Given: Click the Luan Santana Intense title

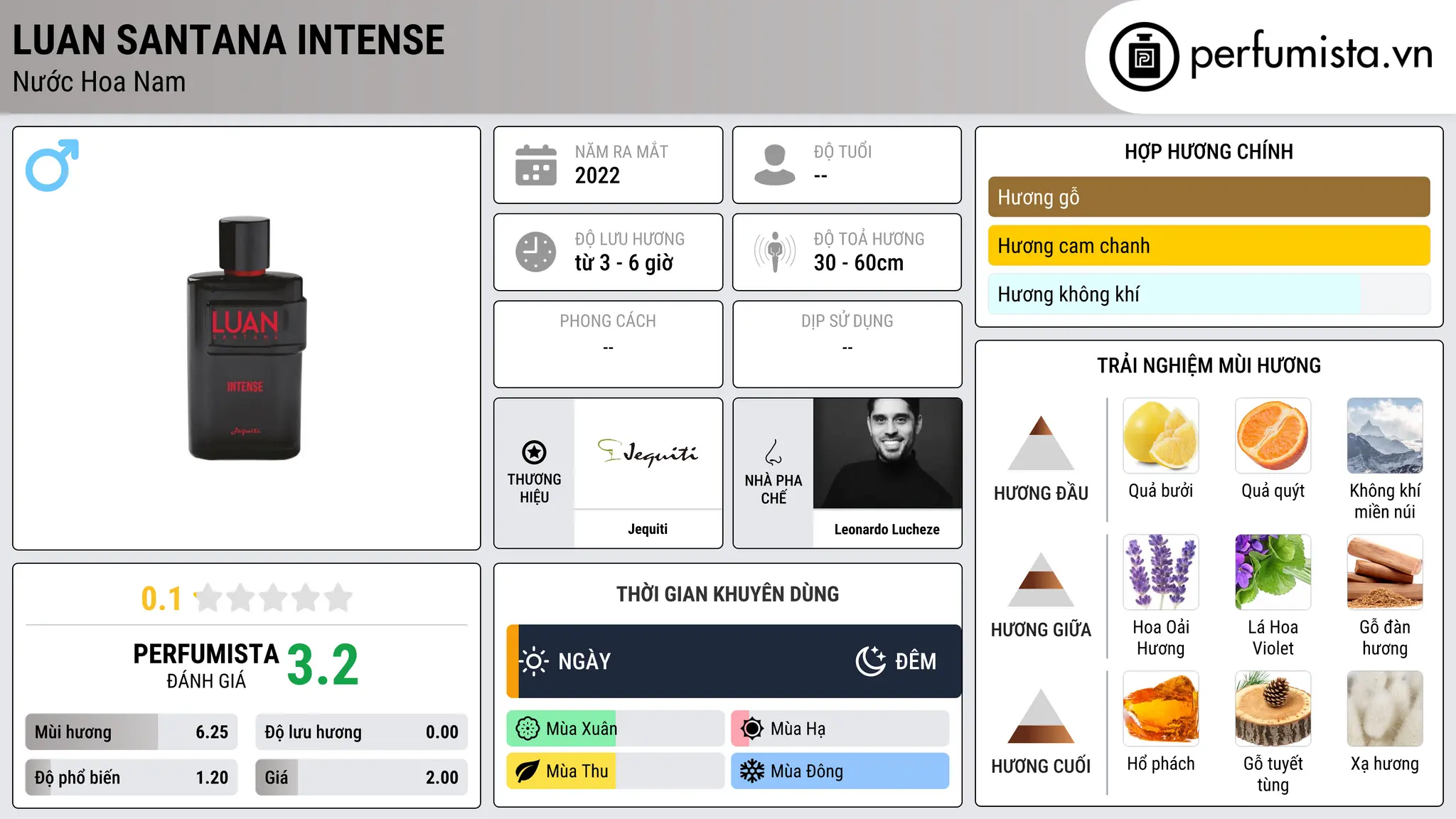Looking at the screenshot, I should click(229, 40).
